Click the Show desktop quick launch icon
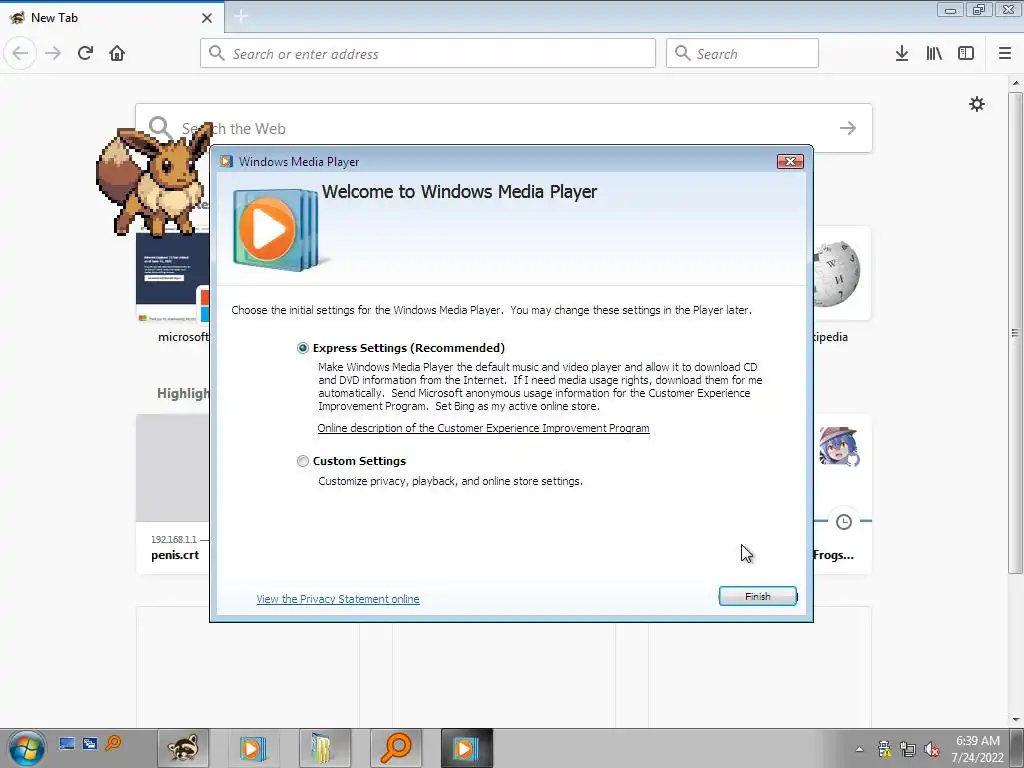This screenshot has height=768, width=1024. (x=67, y=744)
